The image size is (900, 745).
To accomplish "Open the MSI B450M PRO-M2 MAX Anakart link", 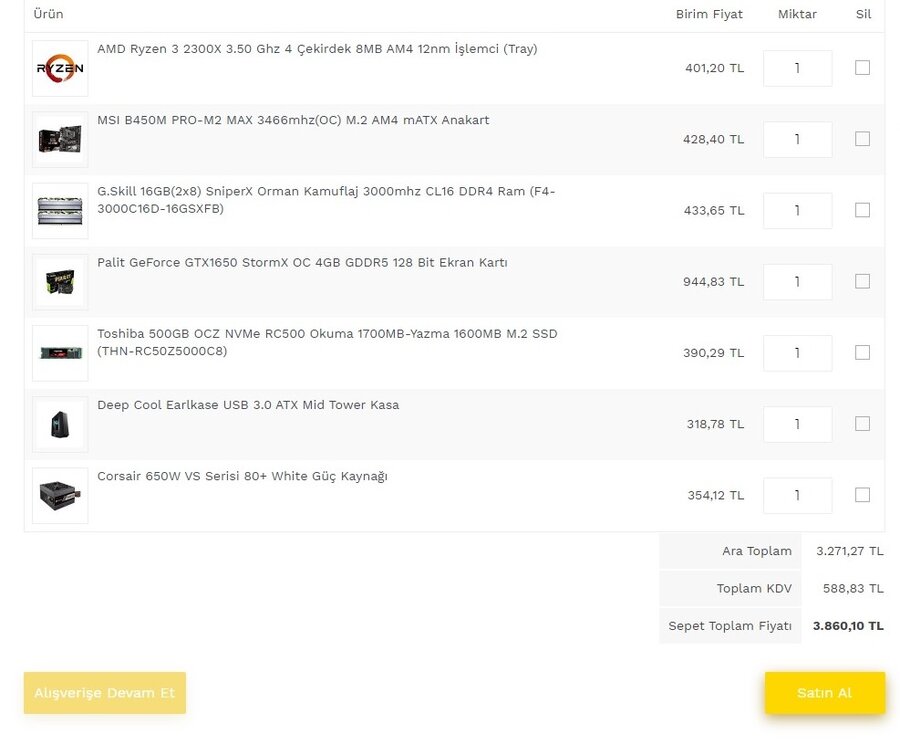I will 293,120.
